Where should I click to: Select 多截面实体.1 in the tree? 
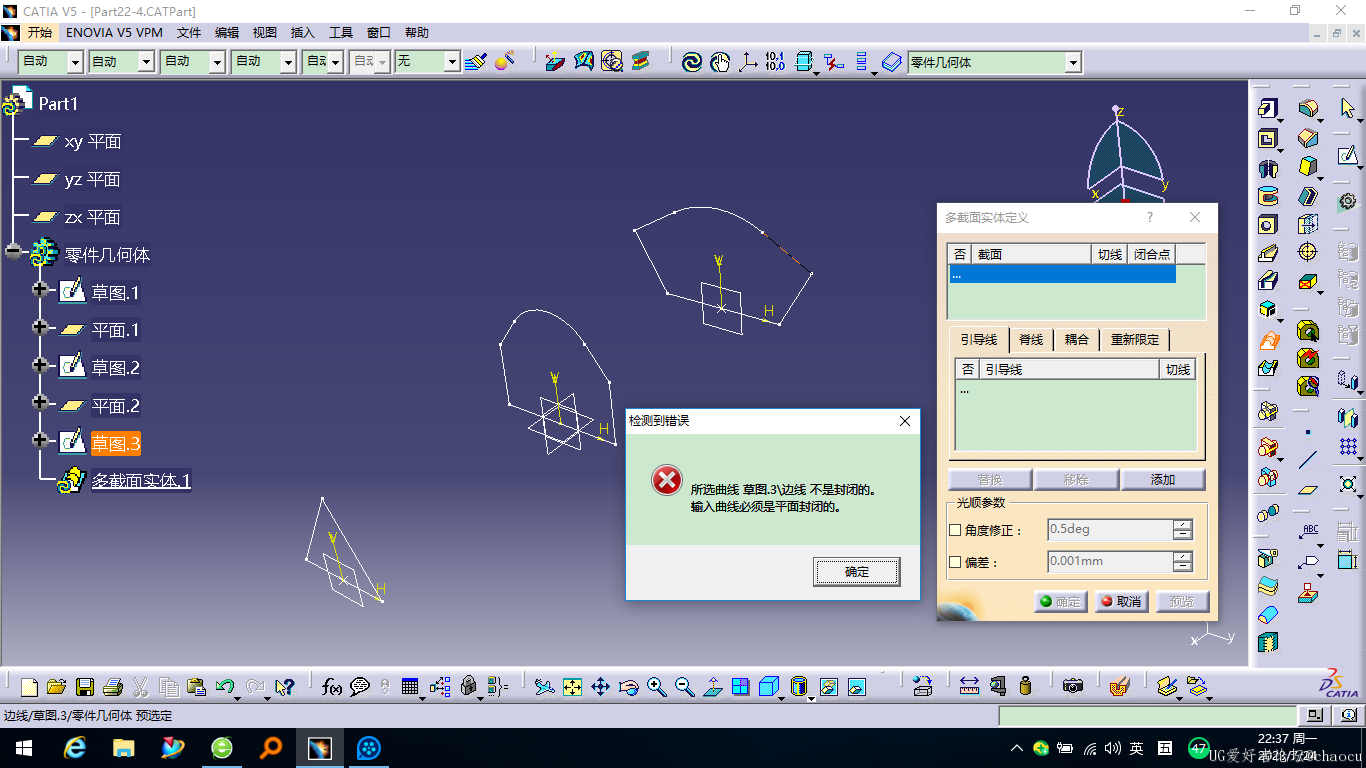tap(141, 481)
